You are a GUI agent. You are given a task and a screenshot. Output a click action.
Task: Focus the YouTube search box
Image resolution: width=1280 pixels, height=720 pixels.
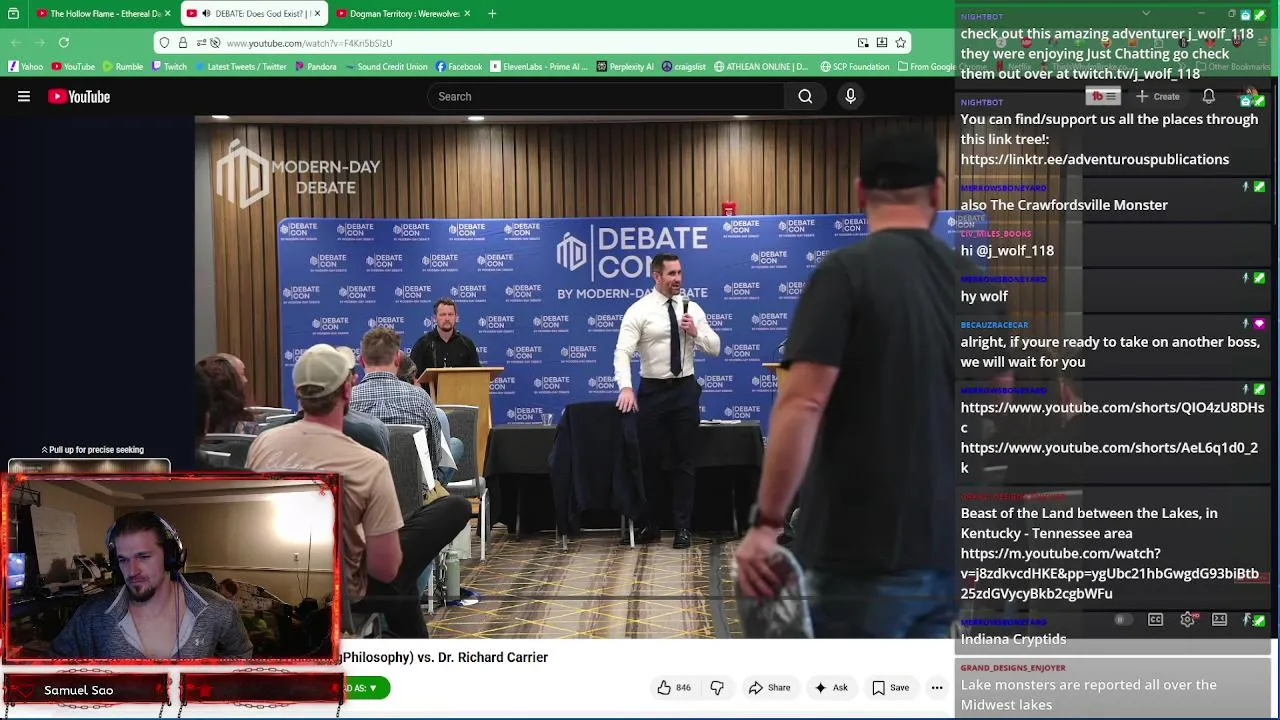coord(607,97)
